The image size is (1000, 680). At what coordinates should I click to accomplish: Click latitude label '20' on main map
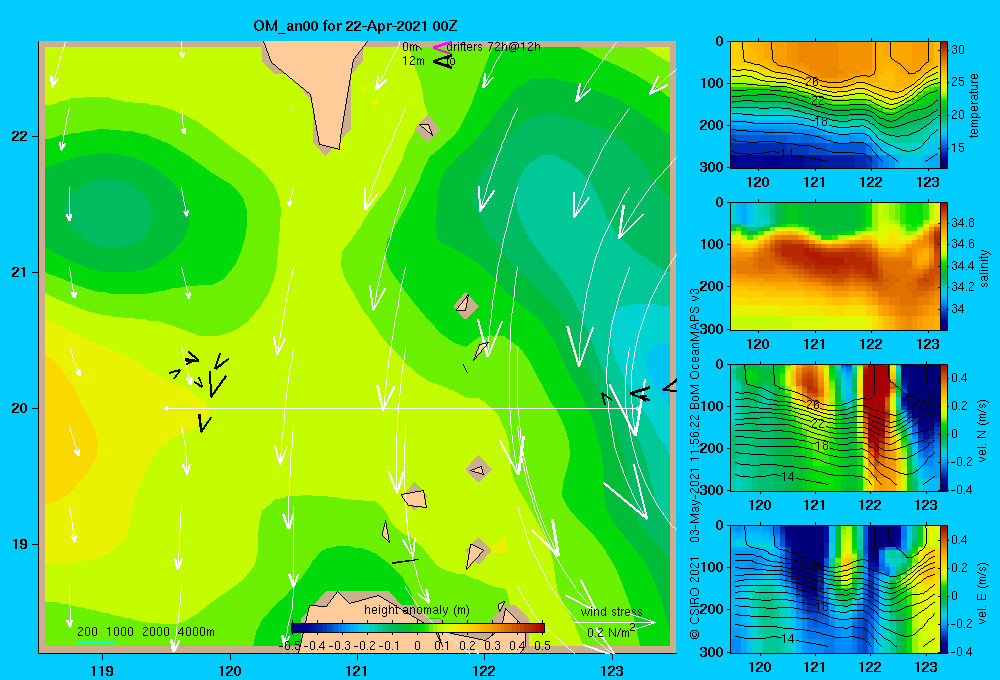point(20,408)
